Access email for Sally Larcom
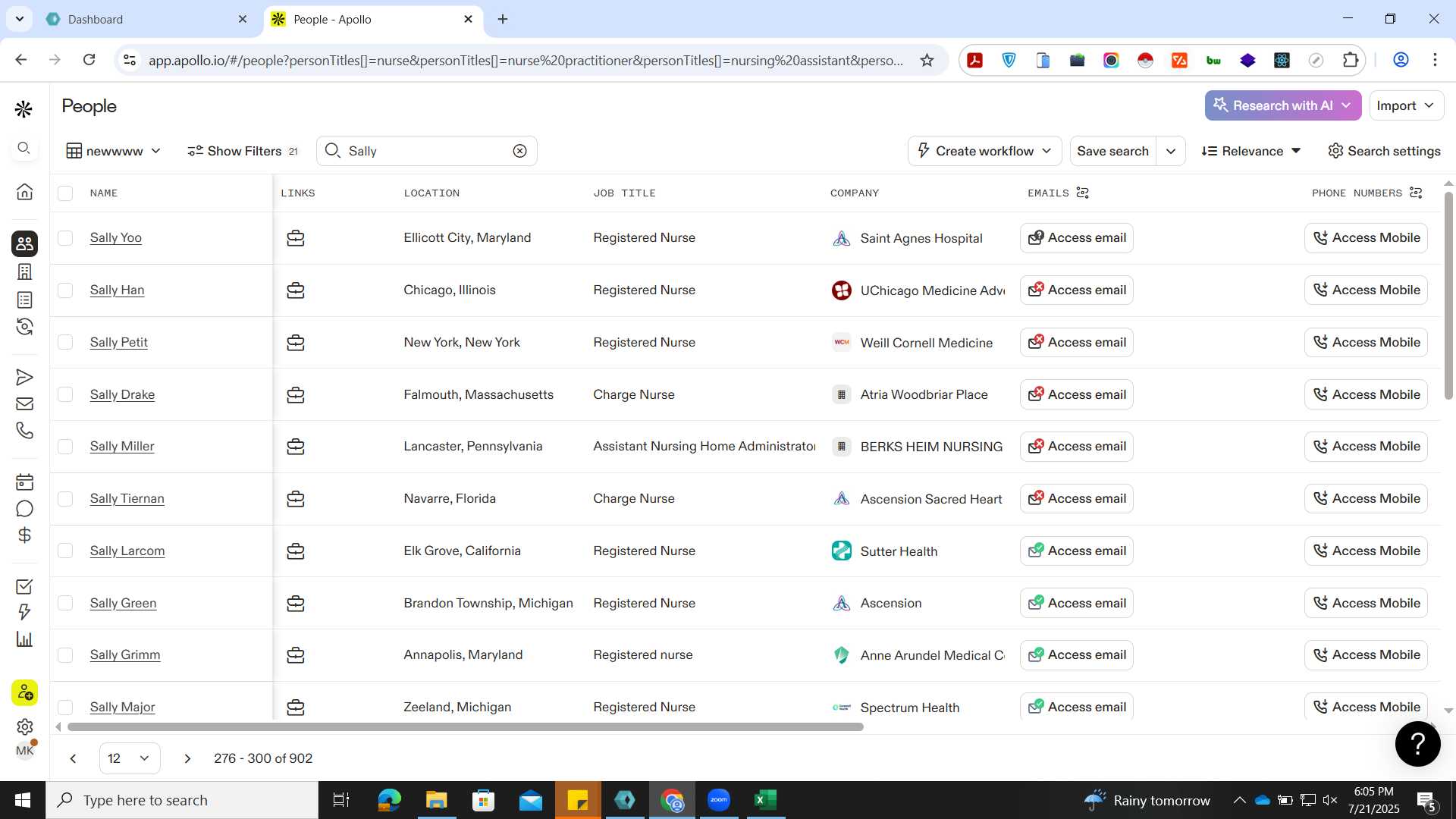The width and height of the screenshot is (1456, 819). pos(1076,551)
